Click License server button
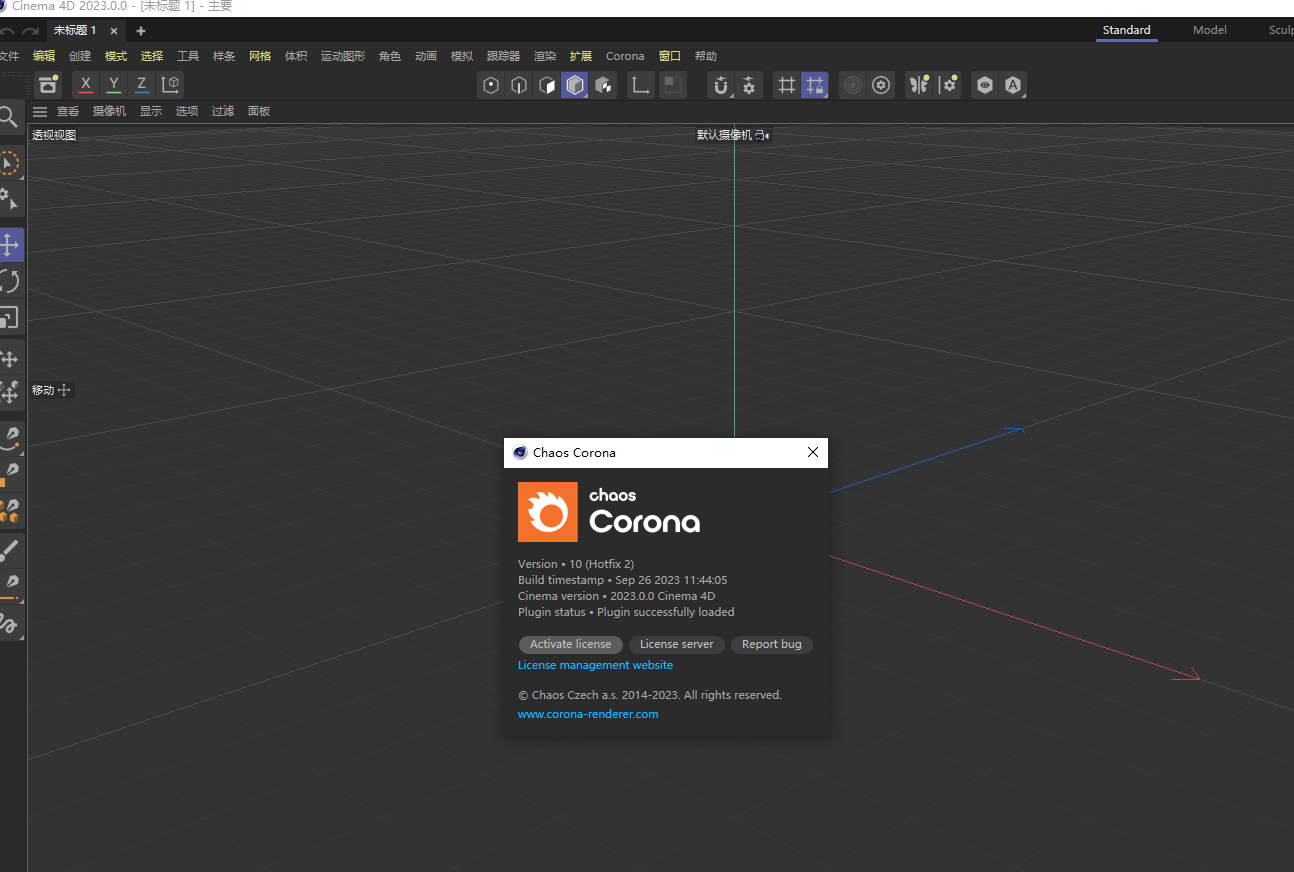This screenshot has height=872, width=1294. (x=677, y=644)
